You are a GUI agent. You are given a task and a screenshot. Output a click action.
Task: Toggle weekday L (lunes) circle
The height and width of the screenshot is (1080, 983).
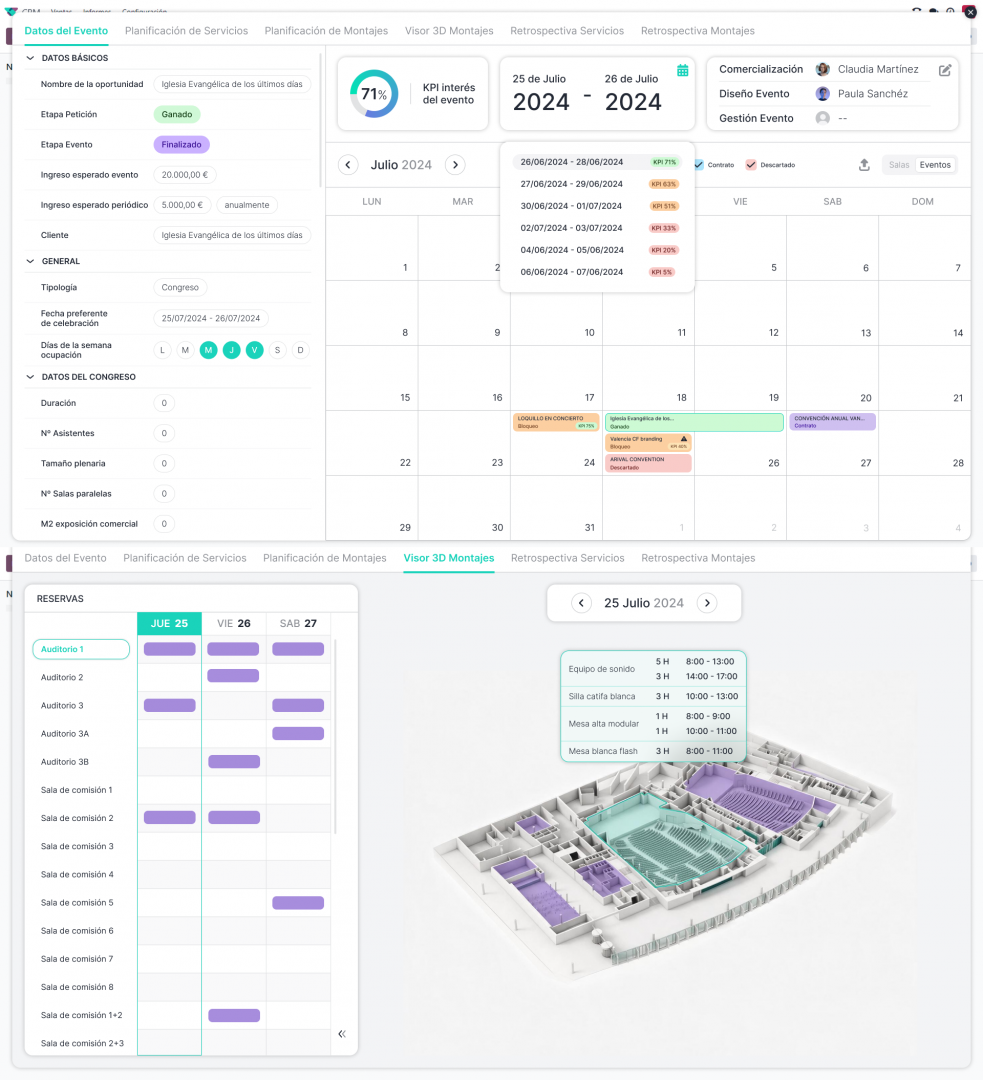point(163,351)
